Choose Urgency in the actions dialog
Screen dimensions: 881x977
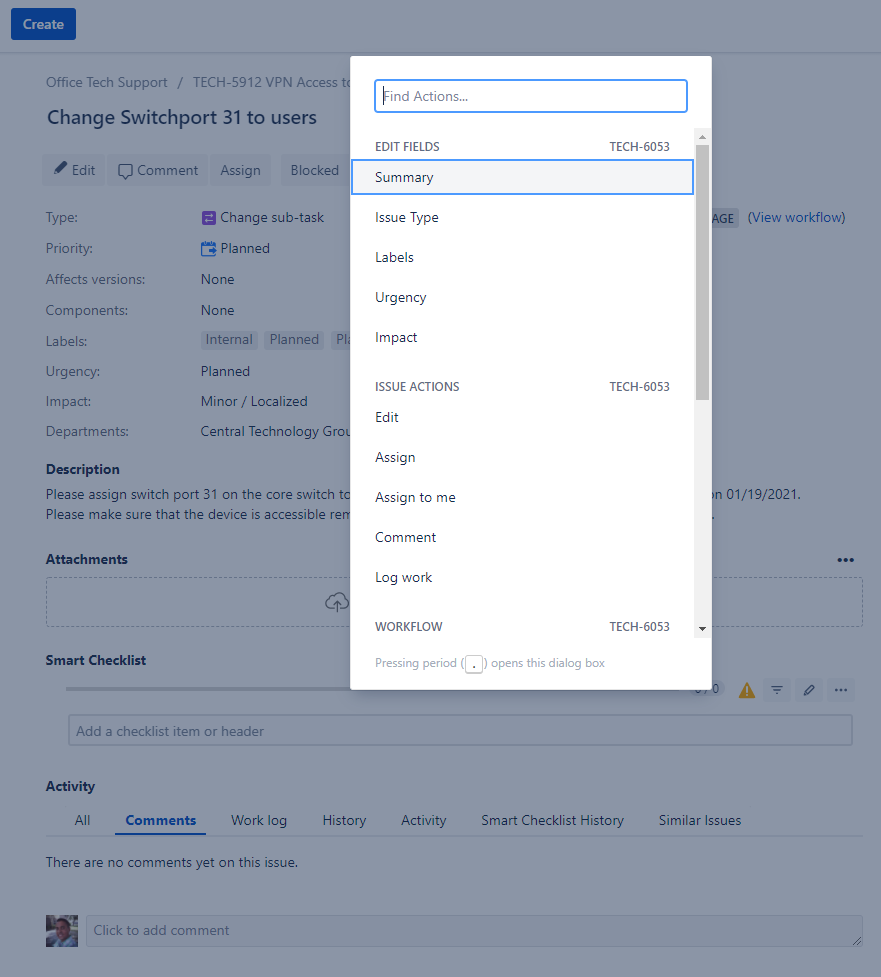coord(522,297)
